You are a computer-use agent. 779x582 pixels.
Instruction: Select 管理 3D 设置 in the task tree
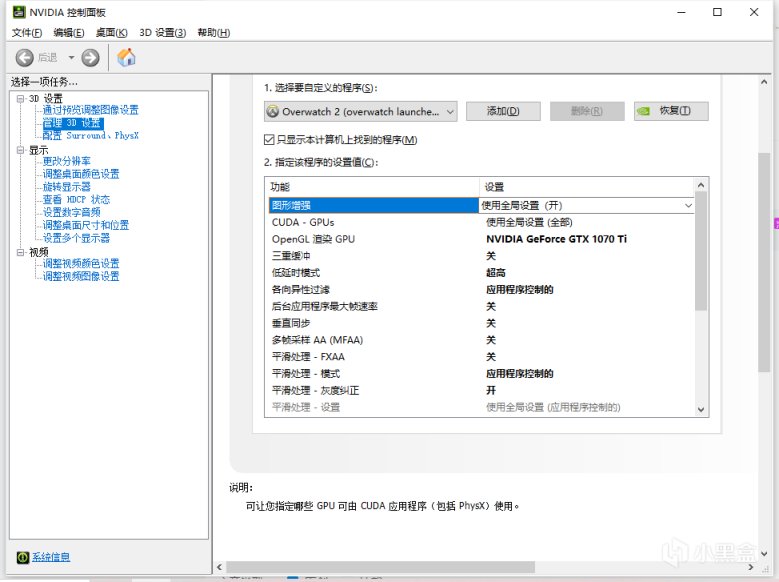[x=73, y=123]
